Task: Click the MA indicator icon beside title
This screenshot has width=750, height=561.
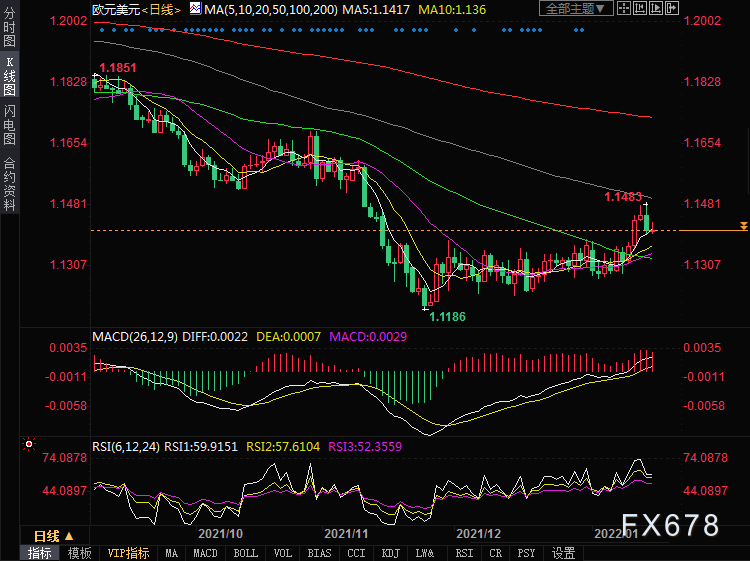Action: 195,8
